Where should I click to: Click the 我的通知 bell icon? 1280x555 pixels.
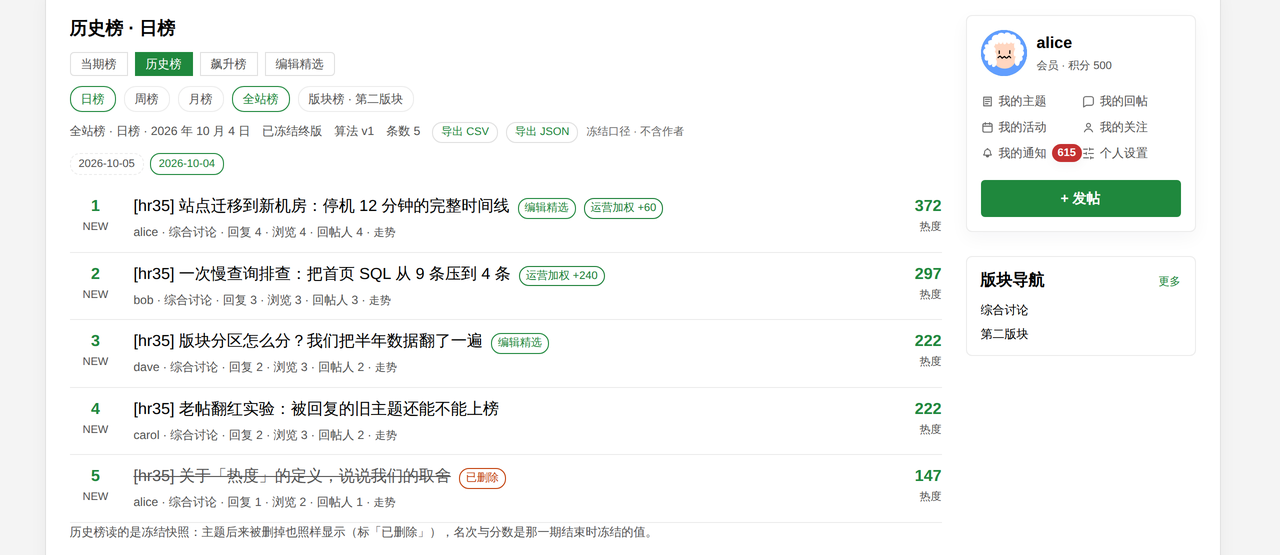[x=988, y=153]
